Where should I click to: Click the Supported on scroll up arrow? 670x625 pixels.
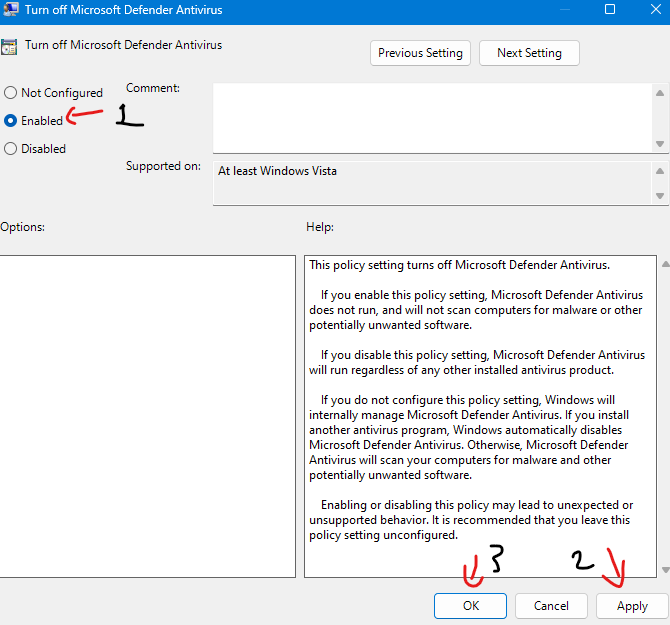pyautogui.click(x=660, y=171)
